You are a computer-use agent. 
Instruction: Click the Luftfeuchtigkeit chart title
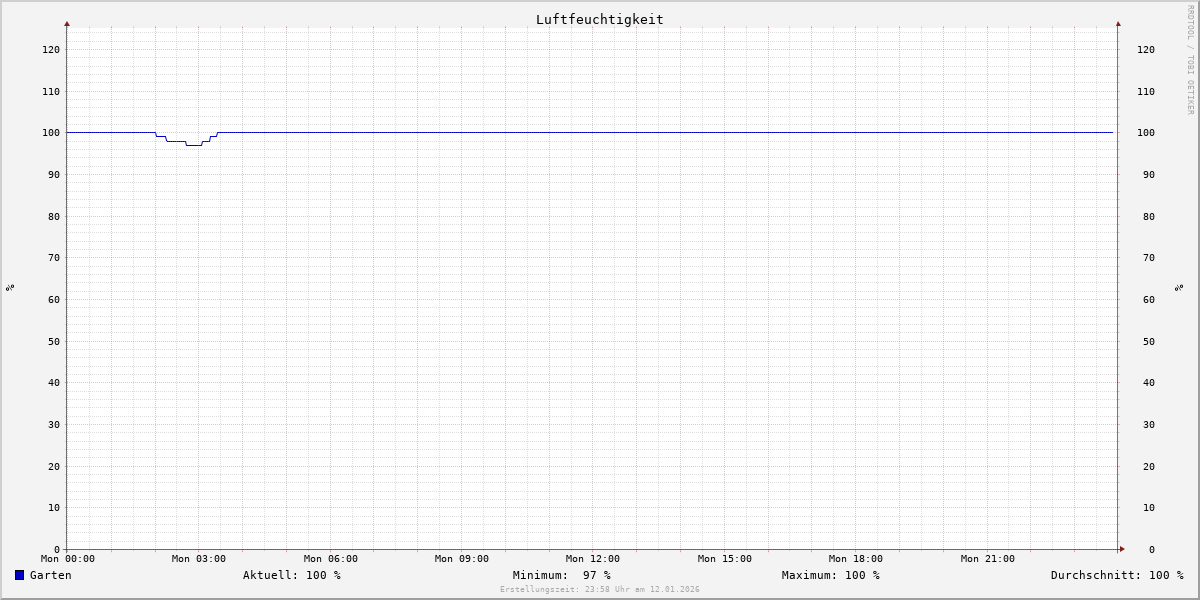coord(599,19)
